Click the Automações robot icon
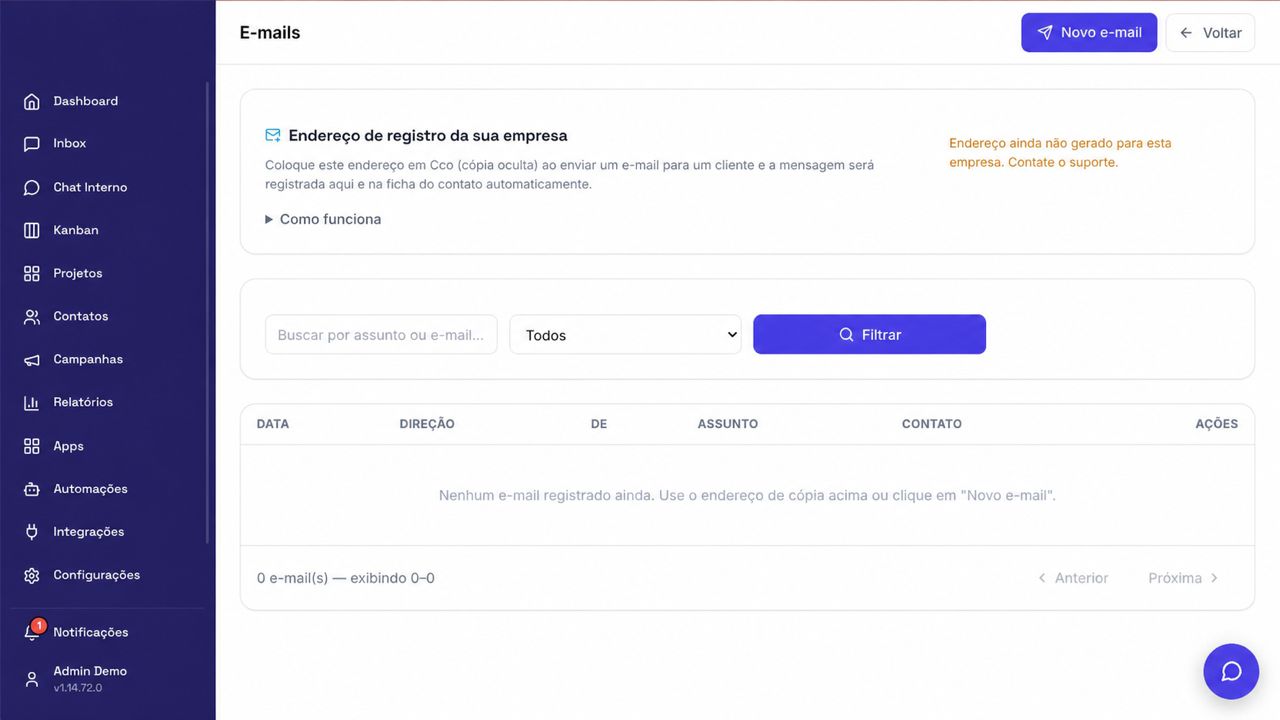 pyautogui.click(x=32, y=489)
